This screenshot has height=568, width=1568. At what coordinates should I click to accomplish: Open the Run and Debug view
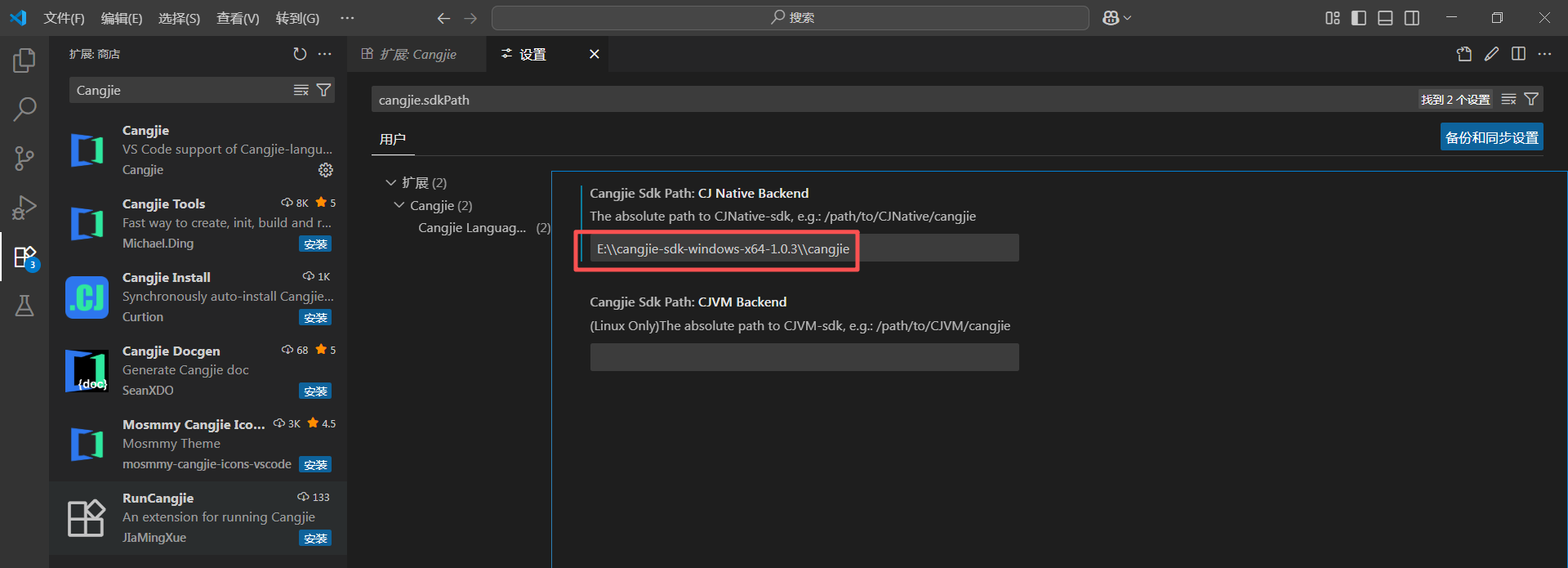click(x=24, y=208)
